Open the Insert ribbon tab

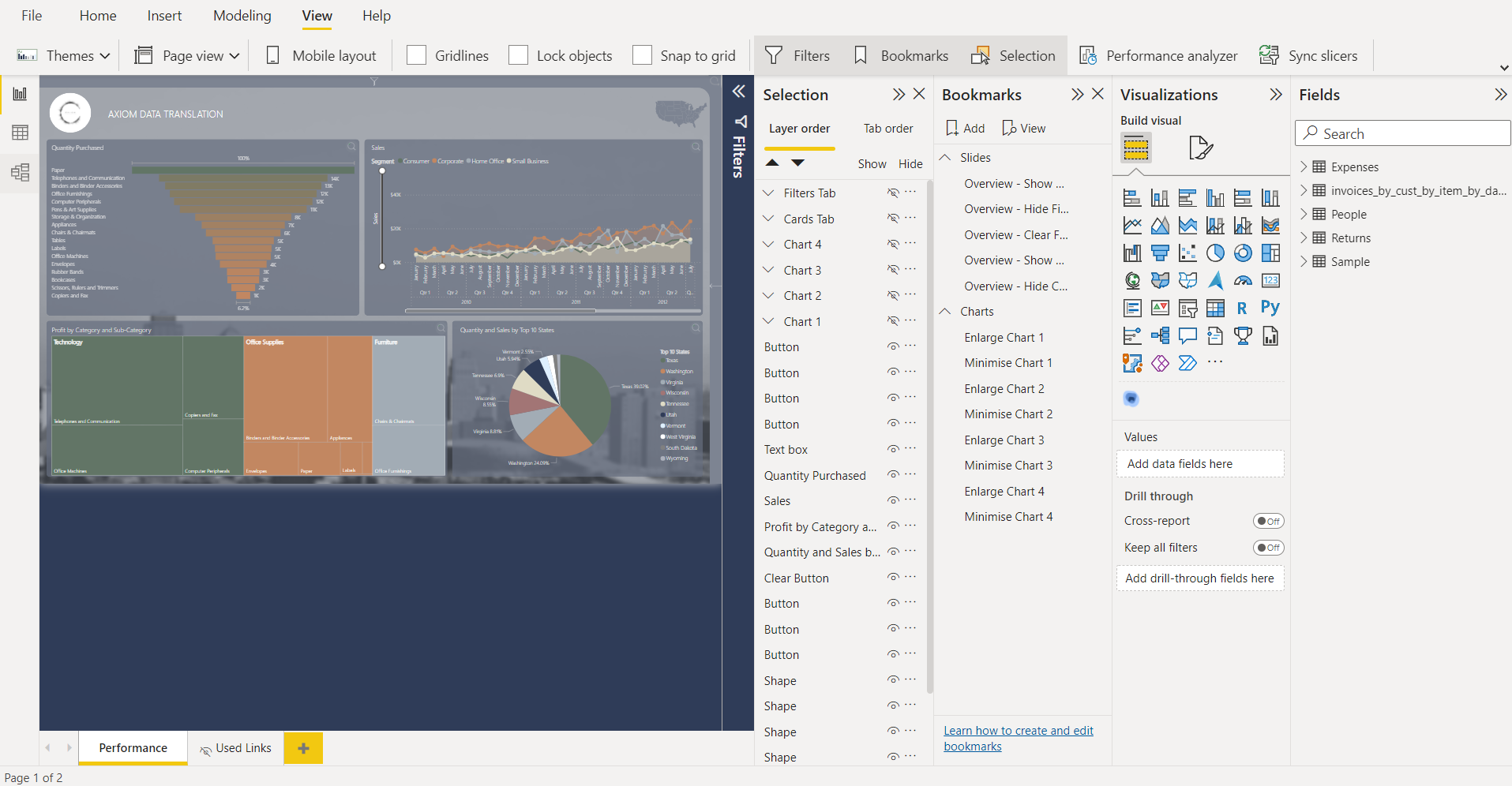164,16
